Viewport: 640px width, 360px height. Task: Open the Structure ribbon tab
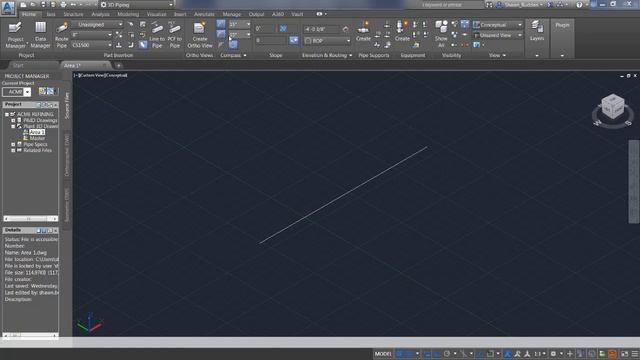(73, 14)
